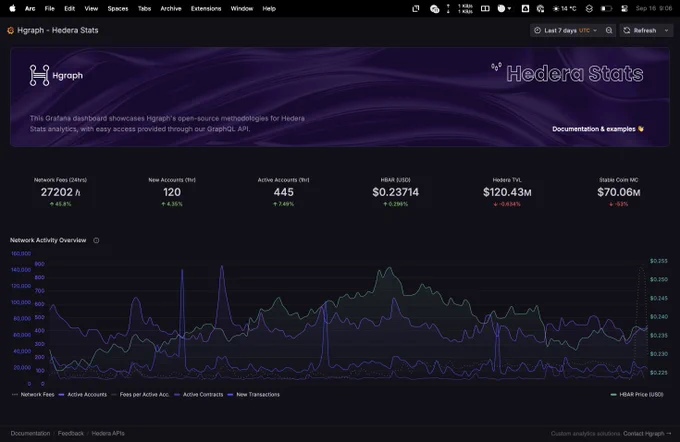This screenshot has width=680, height=442.
Task: Click the 45.8% change under Network Fees
Action: click(60, 204)
